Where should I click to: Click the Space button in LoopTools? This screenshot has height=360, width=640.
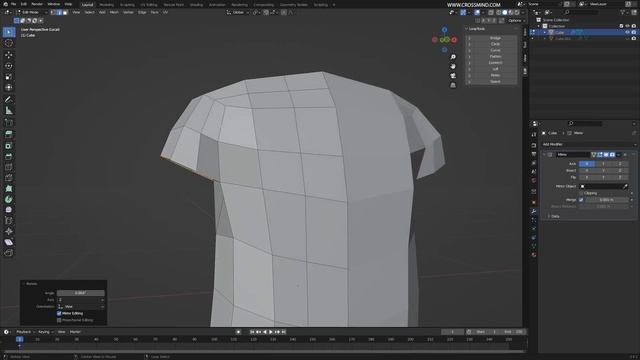(495, 82)
